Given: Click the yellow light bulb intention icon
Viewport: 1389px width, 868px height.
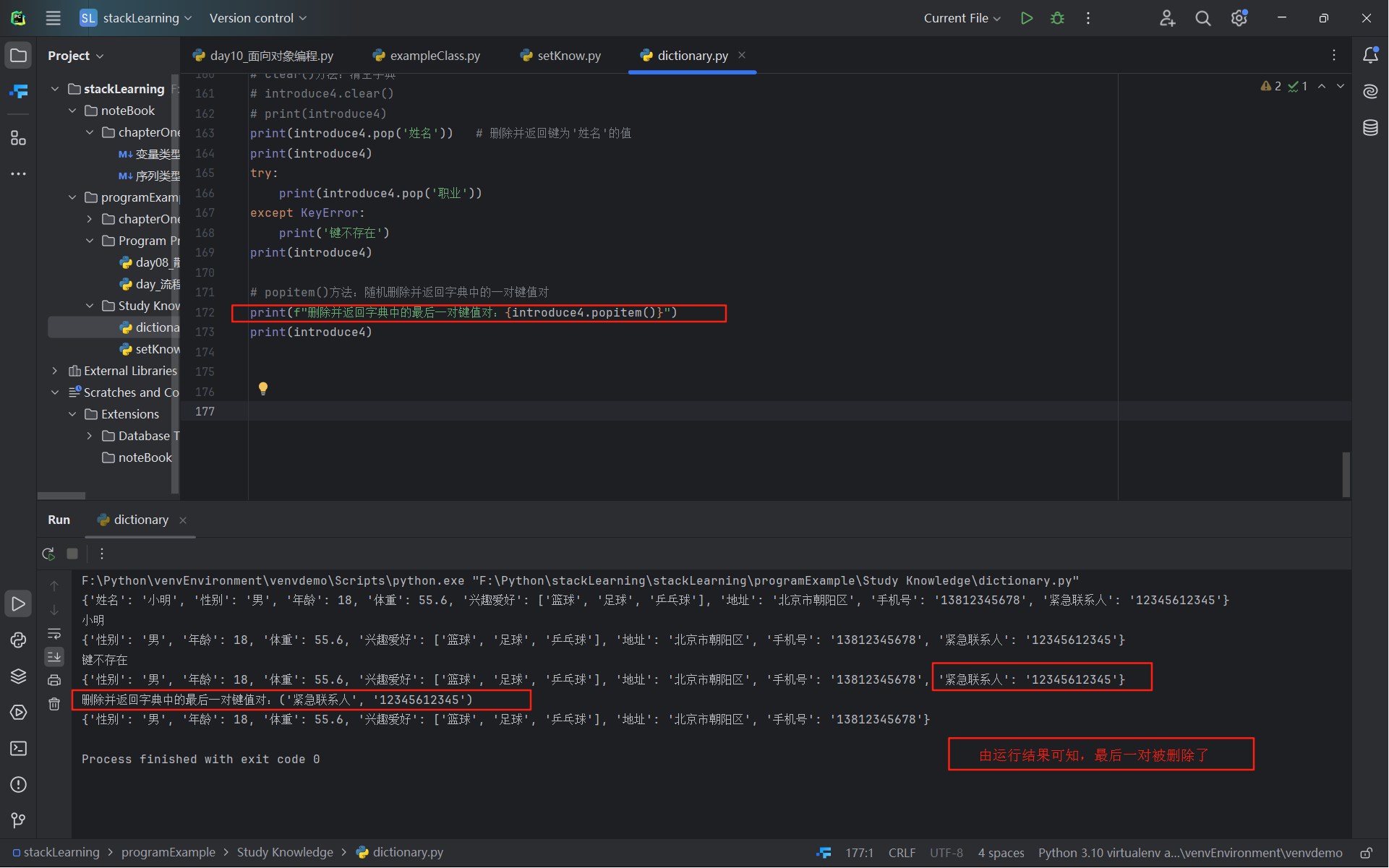Looking at the screenshot, I should pos(263,389).
